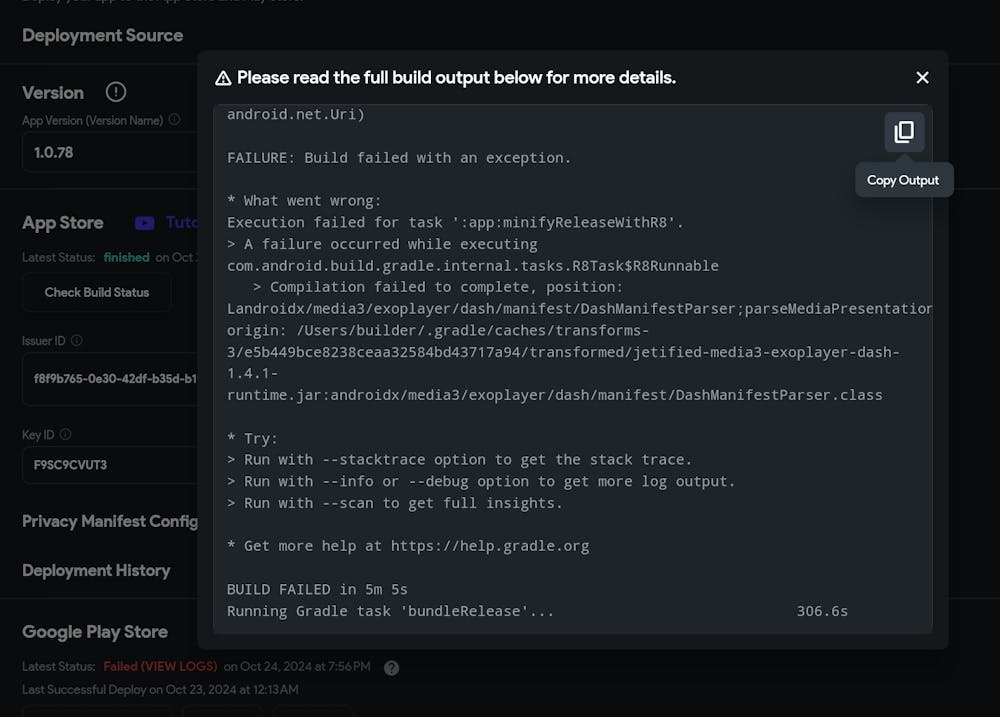Viewport: 1000px width, 717px height.
Task: Click info icon next to App Version label
Action: pyautogui.click(x=174, y=120)
